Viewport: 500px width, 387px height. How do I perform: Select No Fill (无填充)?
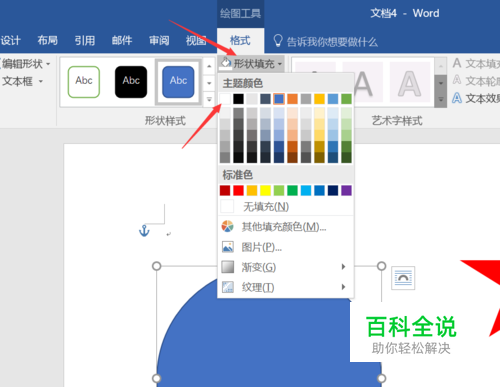(285, 207)
